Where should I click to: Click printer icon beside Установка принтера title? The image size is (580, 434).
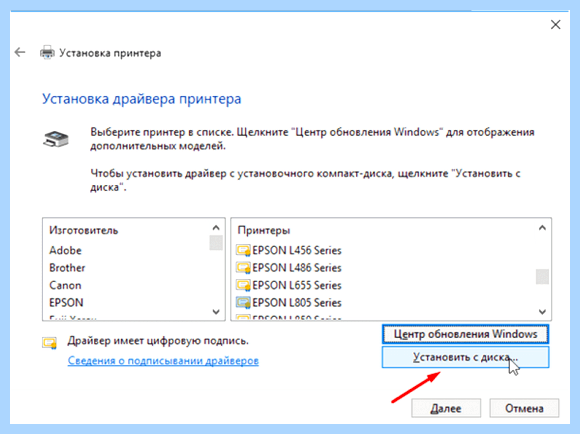click(47, 53)
